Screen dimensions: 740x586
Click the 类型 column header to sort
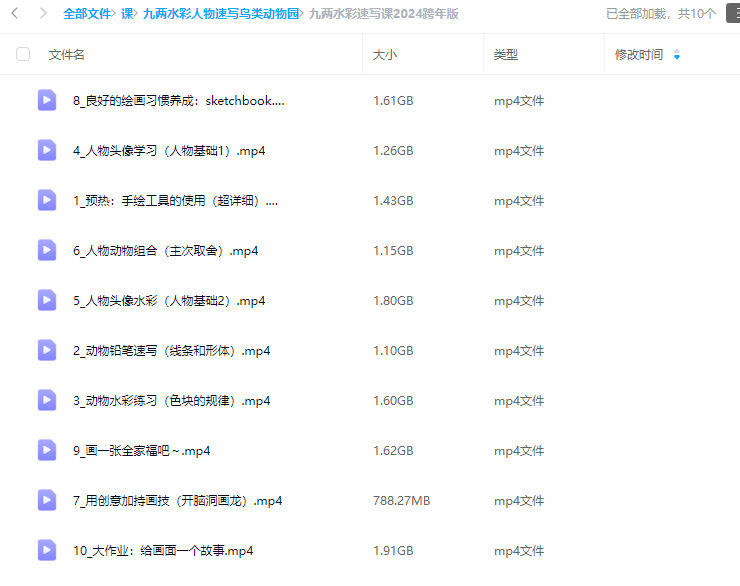[506, 55]
